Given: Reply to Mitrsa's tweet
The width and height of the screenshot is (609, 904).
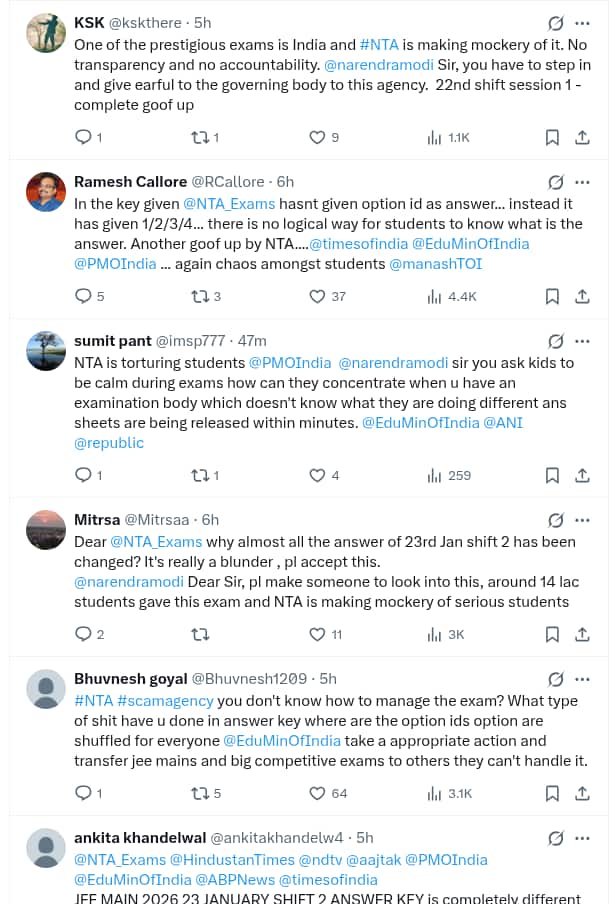Looking at the screenshot, I should [x=84, y=634].
